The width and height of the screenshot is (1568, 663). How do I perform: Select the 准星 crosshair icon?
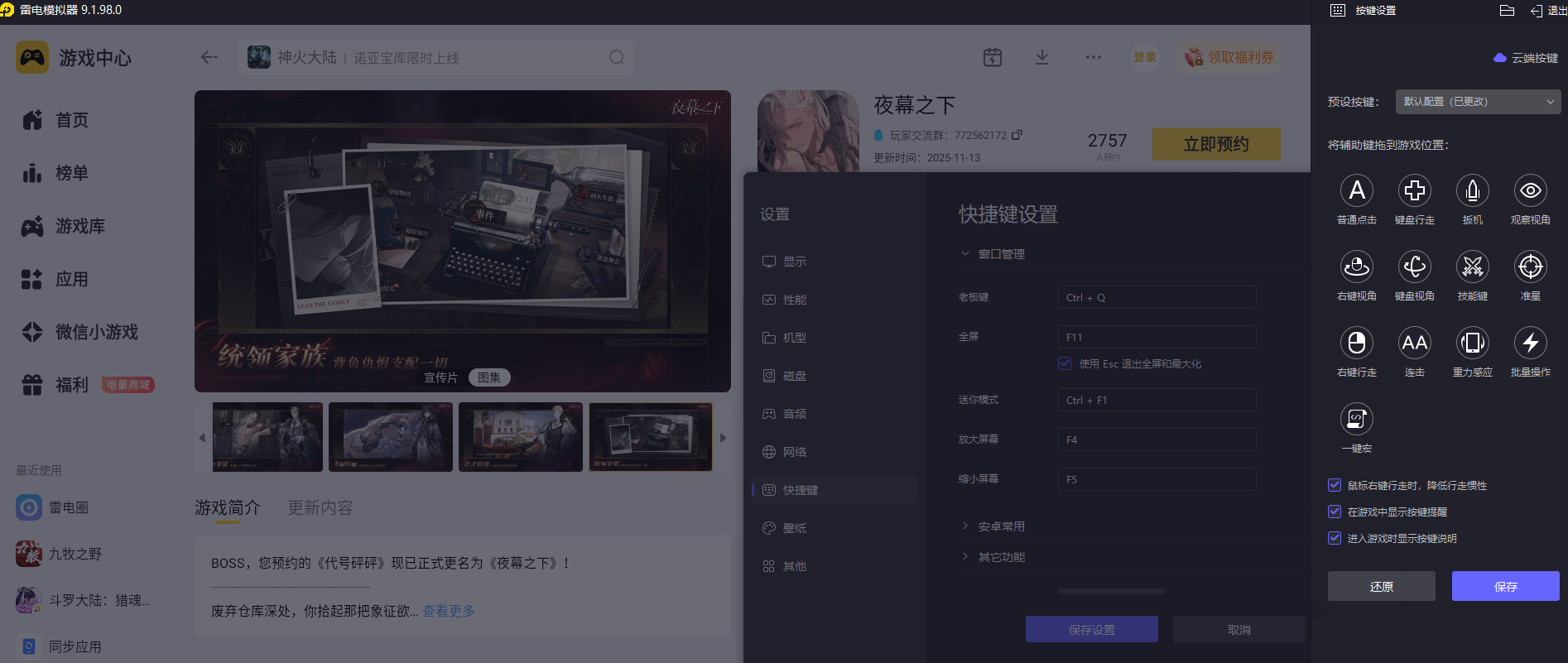[1530, 267]
